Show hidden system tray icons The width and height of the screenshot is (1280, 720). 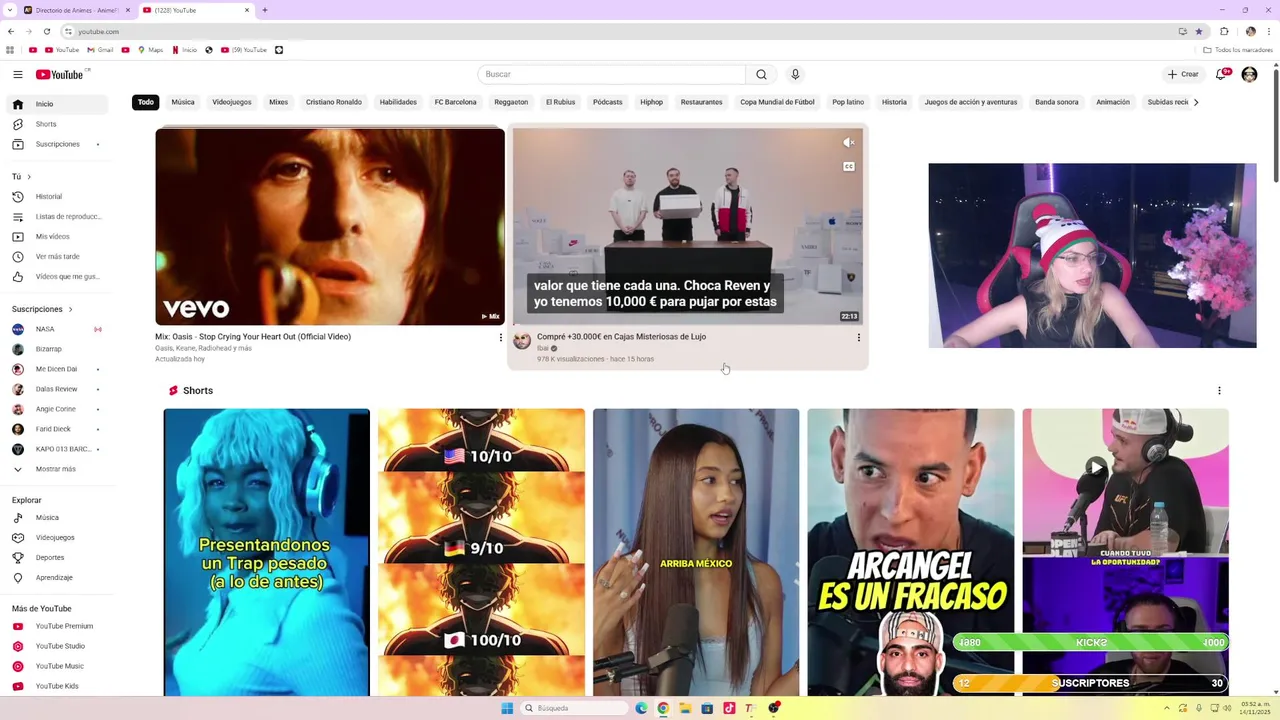point(1167,708)
